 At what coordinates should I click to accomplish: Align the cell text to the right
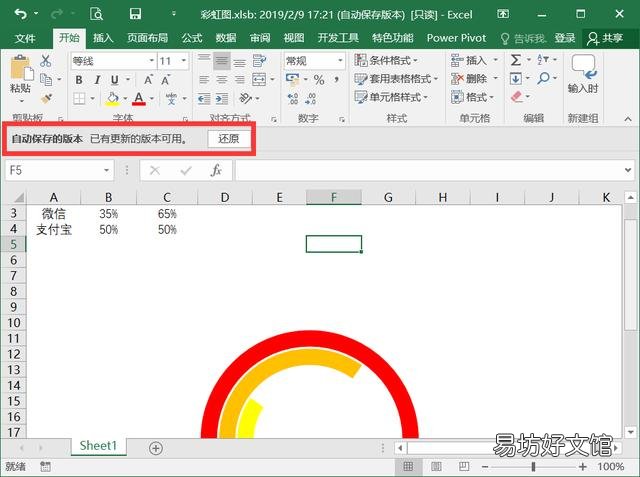coord(240,80)
